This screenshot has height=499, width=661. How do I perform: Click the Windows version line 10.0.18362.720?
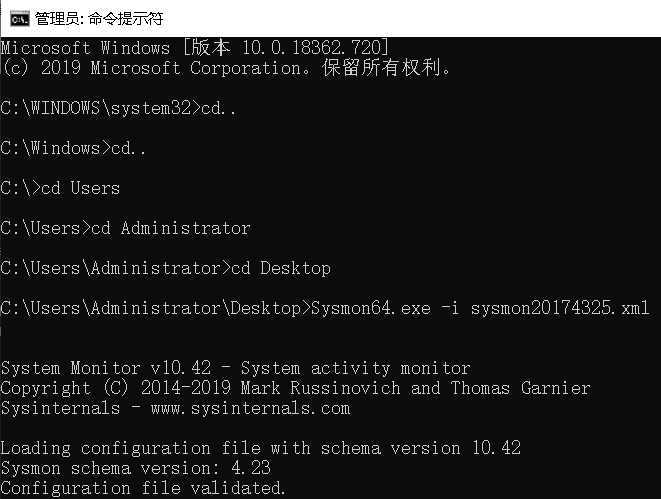pos(194,47)
